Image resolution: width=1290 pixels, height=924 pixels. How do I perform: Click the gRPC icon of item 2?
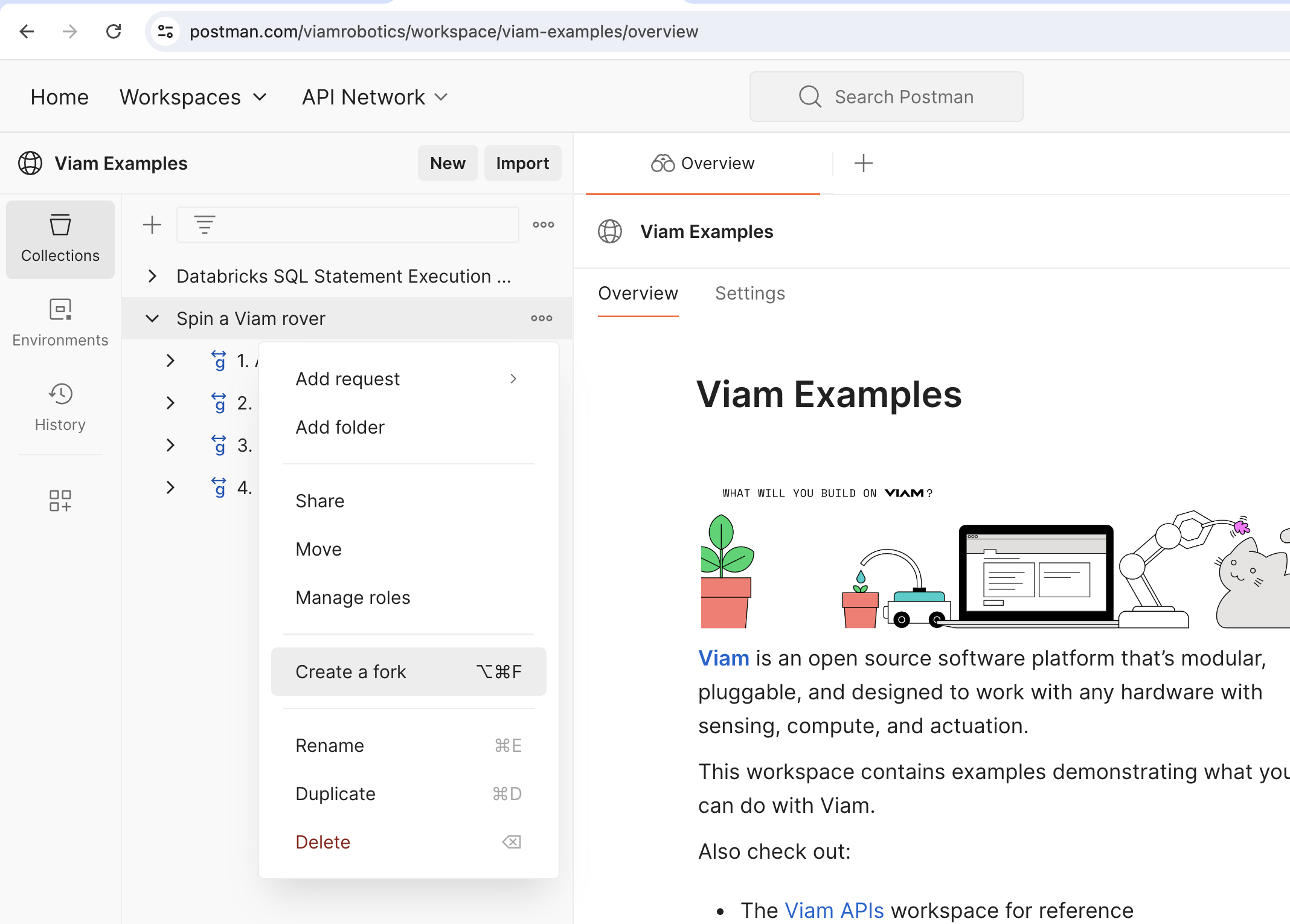pyautogui.click(x=219, y=403)
